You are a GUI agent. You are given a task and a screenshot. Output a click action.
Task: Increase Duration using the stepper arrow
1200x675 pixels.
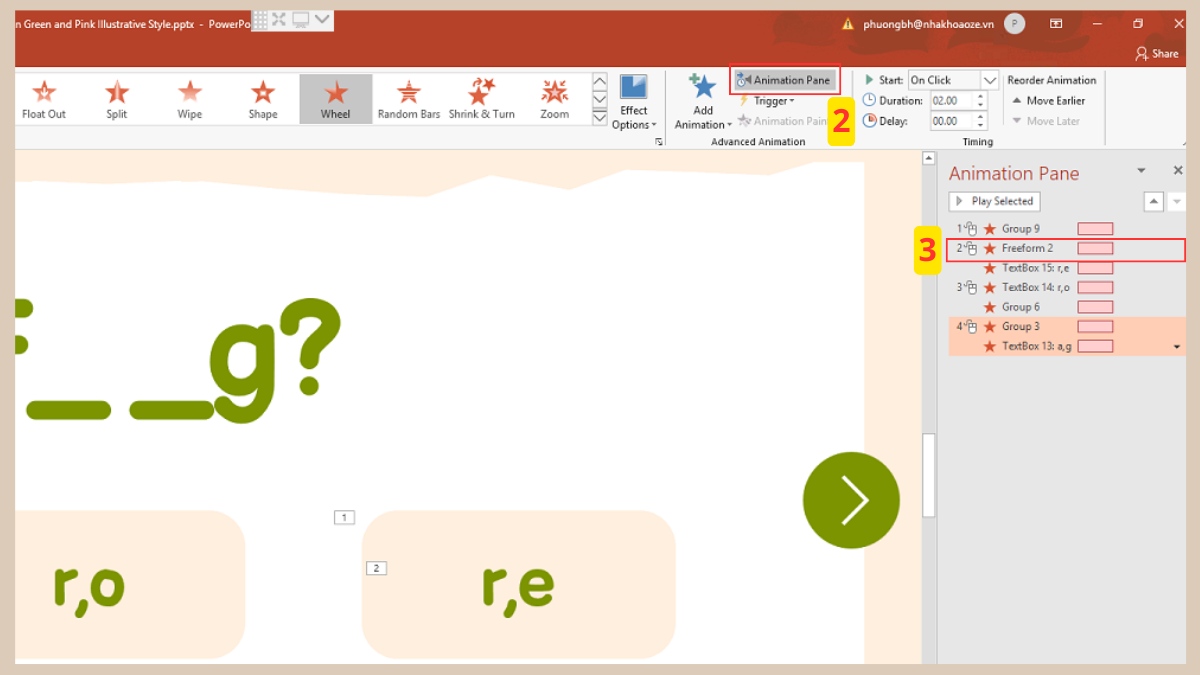(x=980, y=95)
